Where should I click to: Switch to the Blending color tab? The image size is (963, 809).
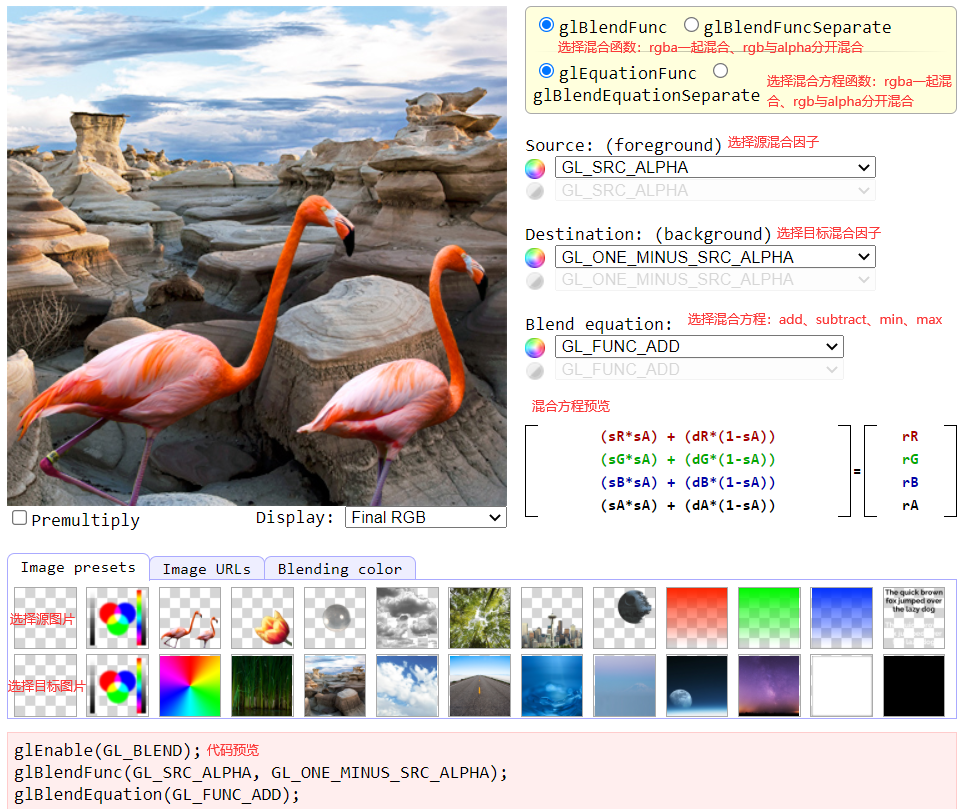click(x=340, y=567)
